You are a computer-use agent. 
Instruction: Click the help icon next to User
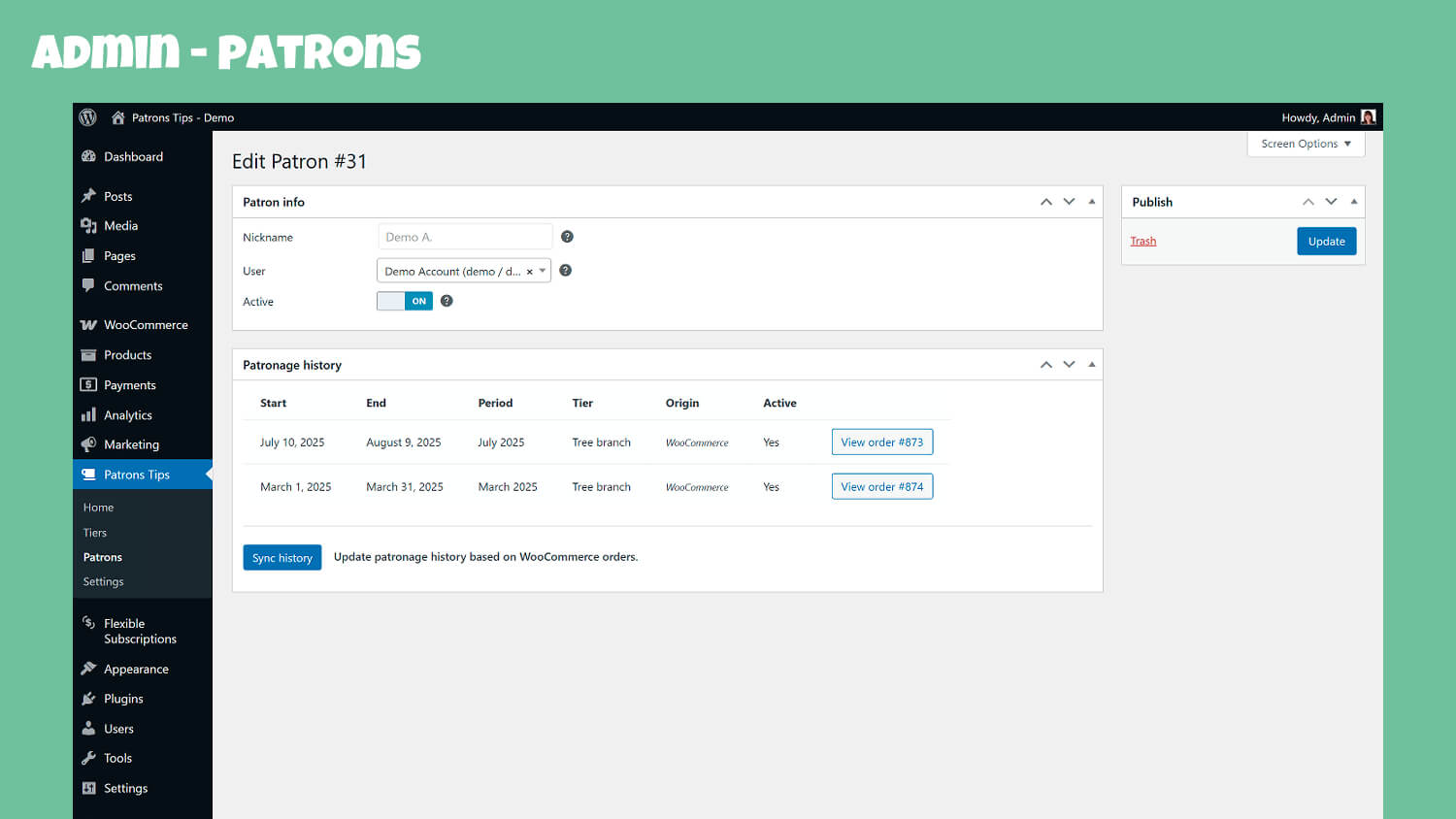(566, 271)
